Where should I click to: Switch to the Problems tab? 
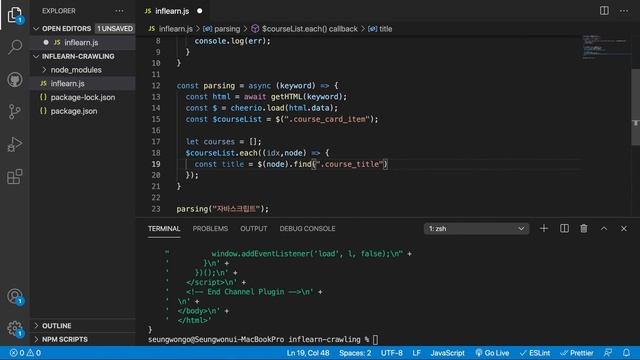click(210, 229)
